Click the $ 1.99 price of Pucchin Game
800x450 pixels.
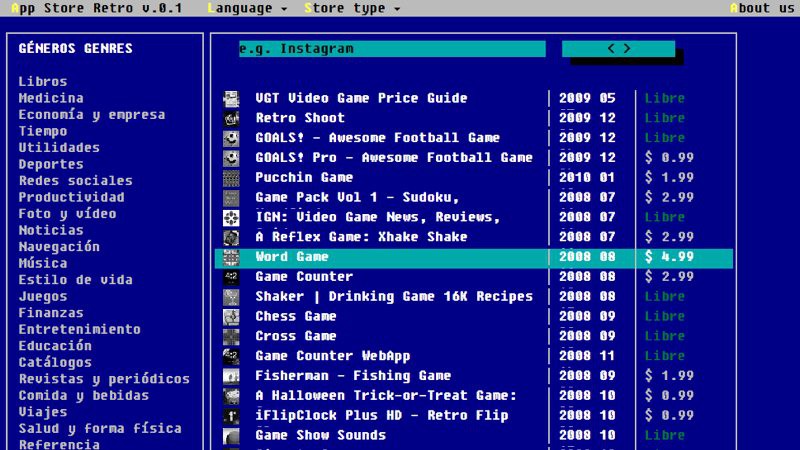[669, 177]
